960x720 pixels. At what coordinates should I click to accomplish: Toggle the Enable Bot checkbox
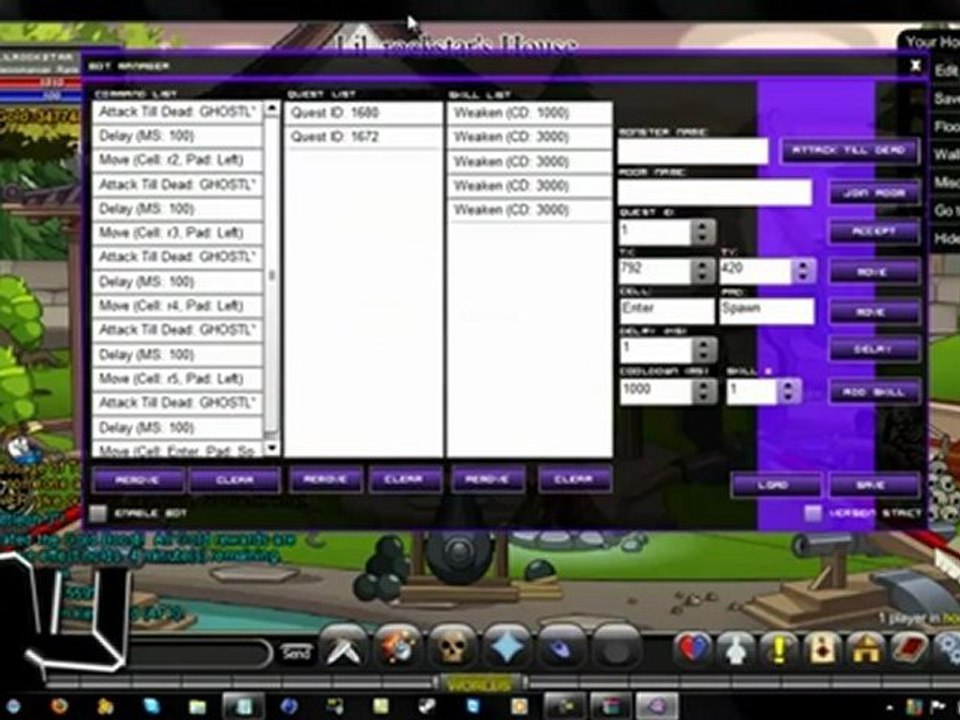click(98, 513)
